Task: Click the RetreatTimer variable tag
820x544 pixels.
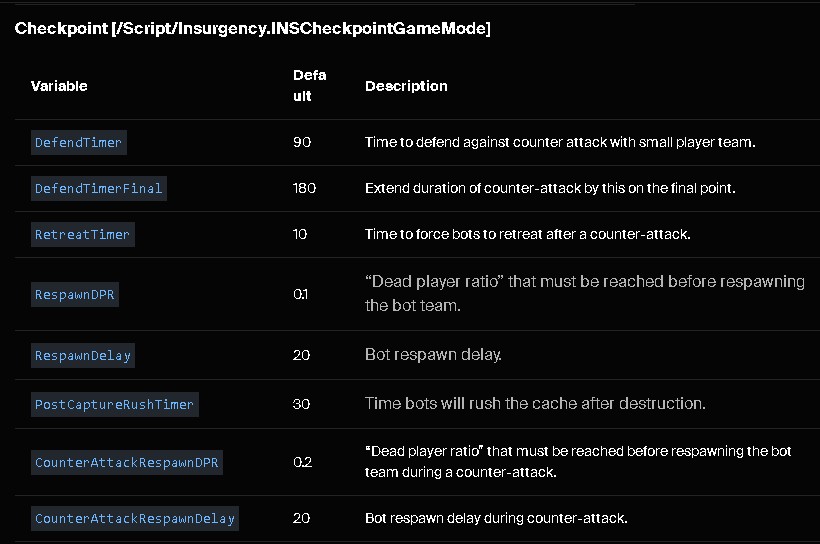Action: pyautogui.click(x=83, y=234)
